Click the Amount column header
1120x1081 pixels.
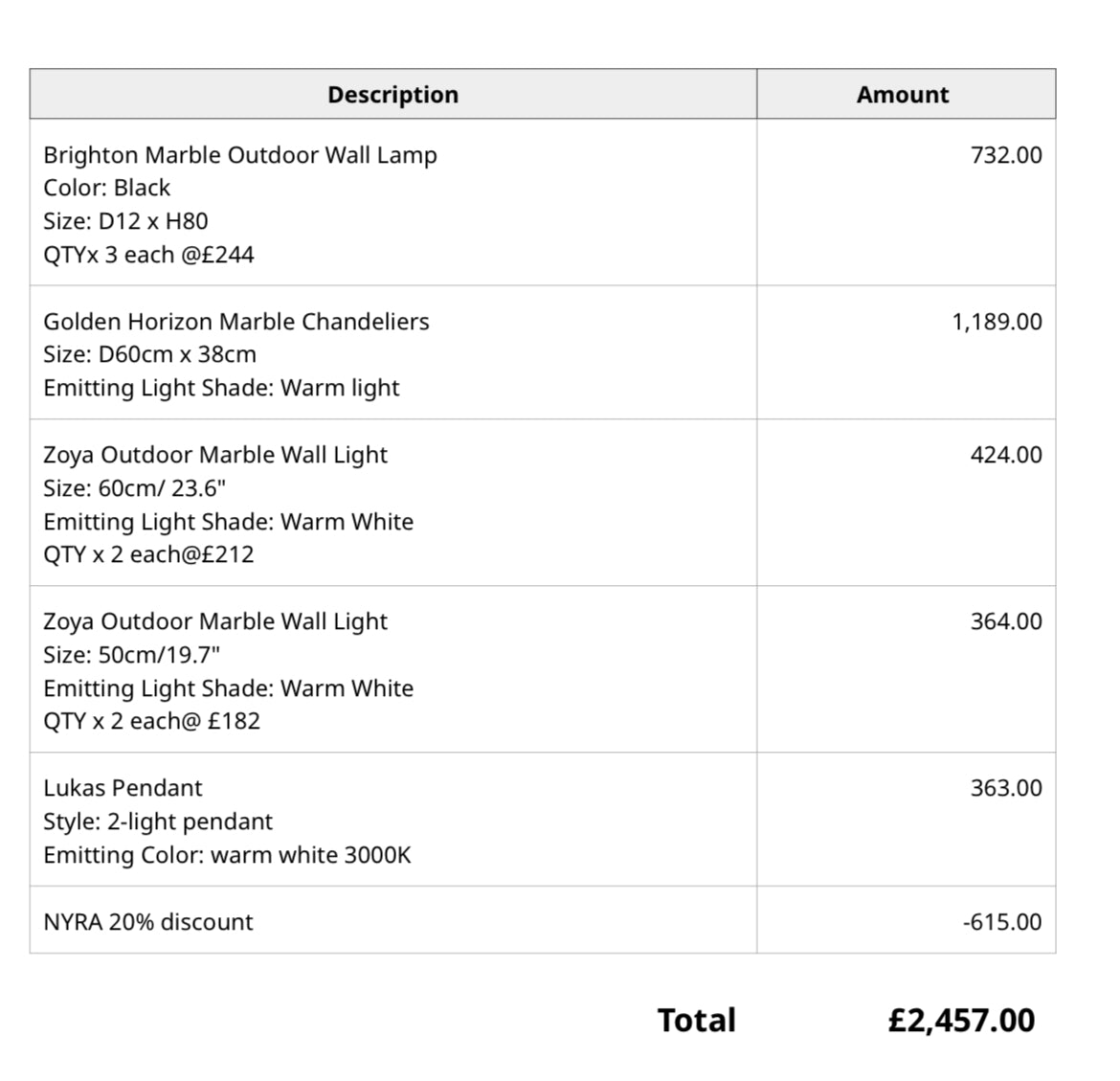(903, 95)
